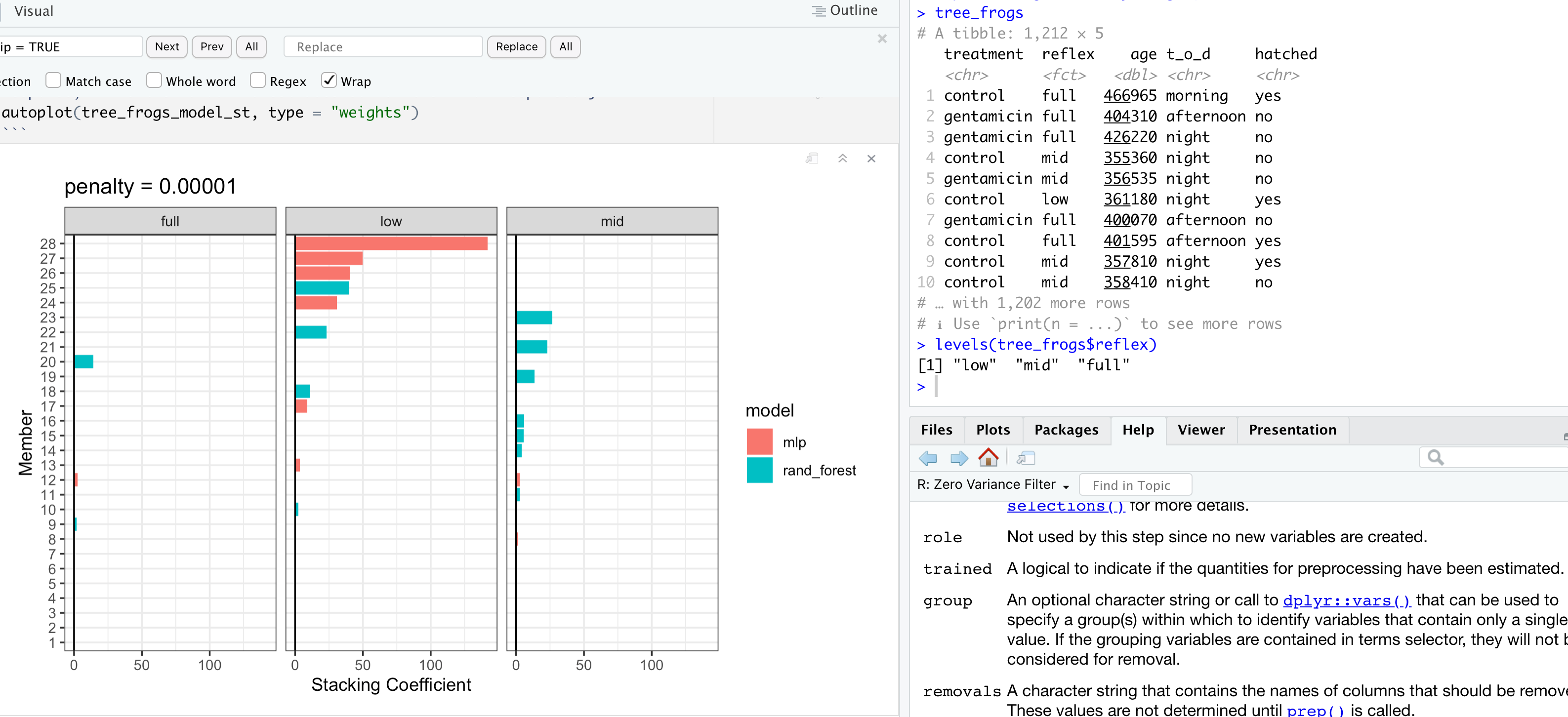Open the Viewer tab

click(x=1201, y=430)
